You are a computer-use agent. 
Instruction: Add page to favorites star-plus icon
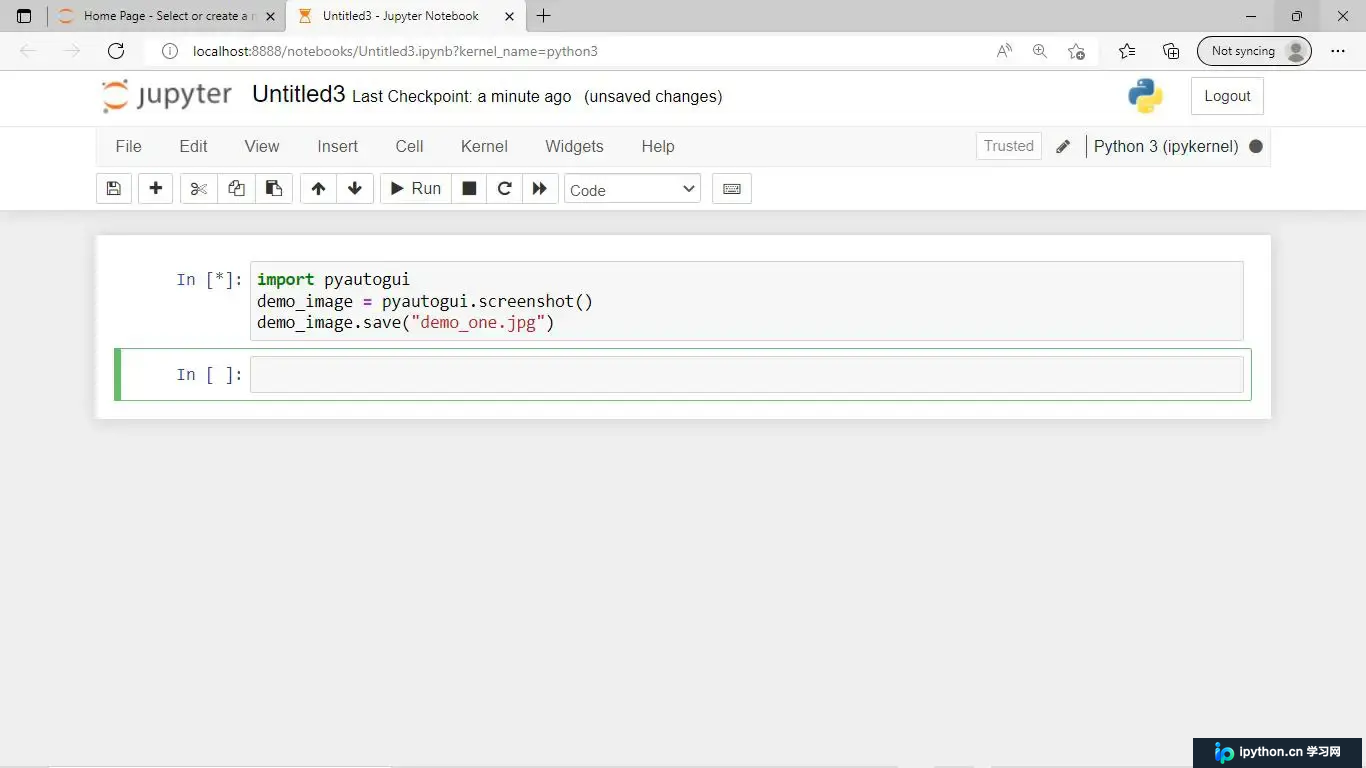point(1076,51)
